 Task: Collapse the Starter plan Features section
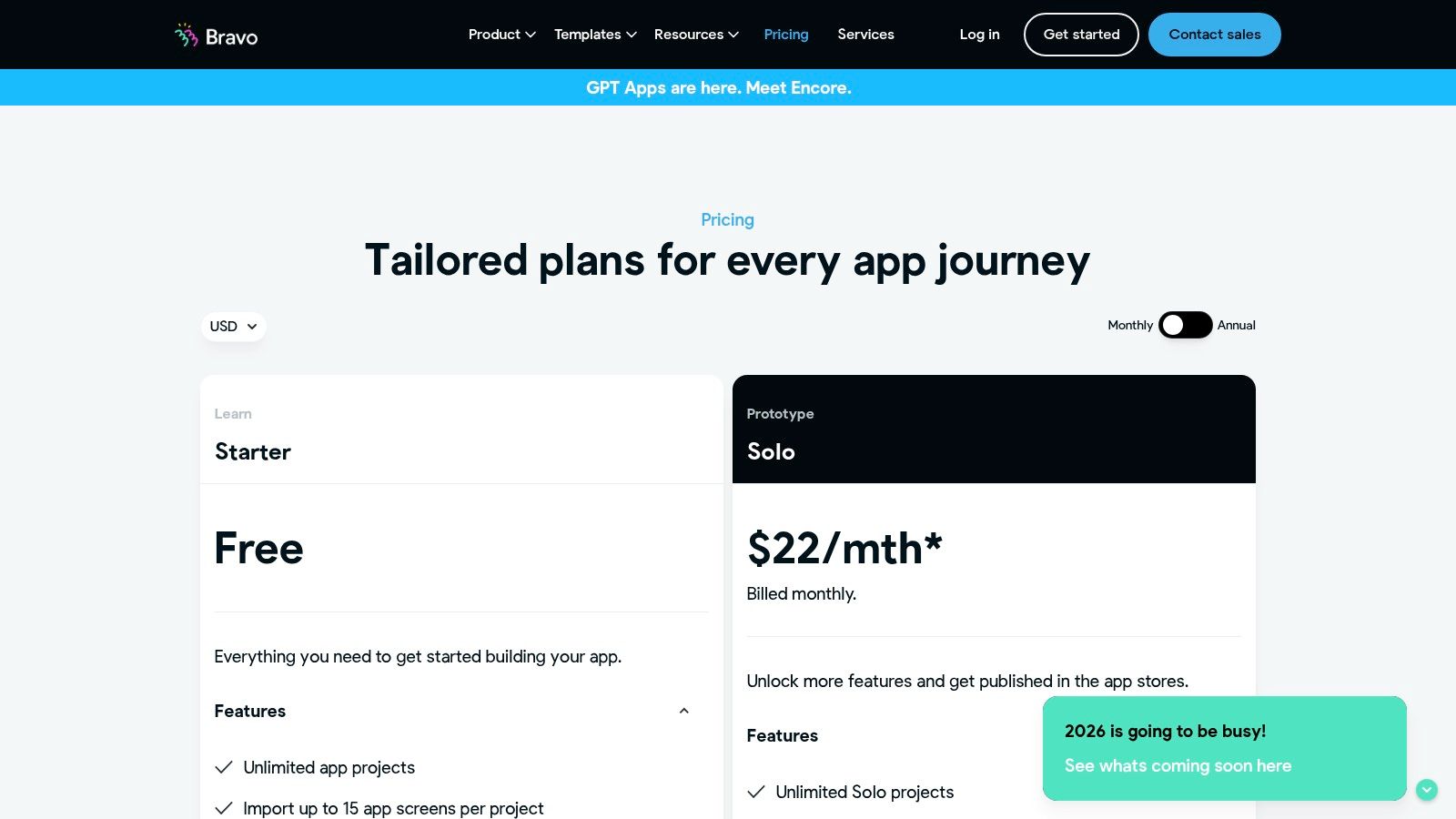[683, 711]
